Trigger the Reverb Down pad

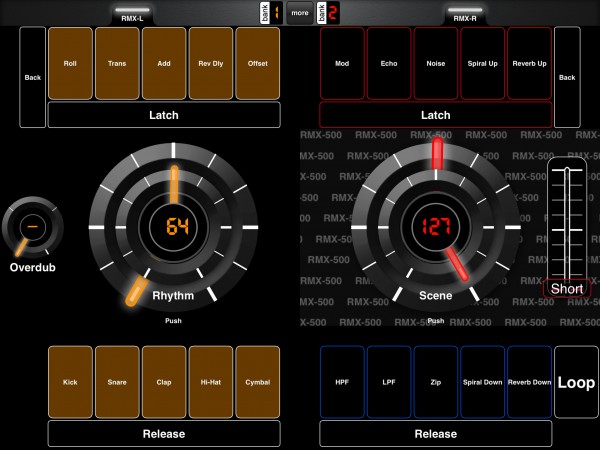pos(530,382)
